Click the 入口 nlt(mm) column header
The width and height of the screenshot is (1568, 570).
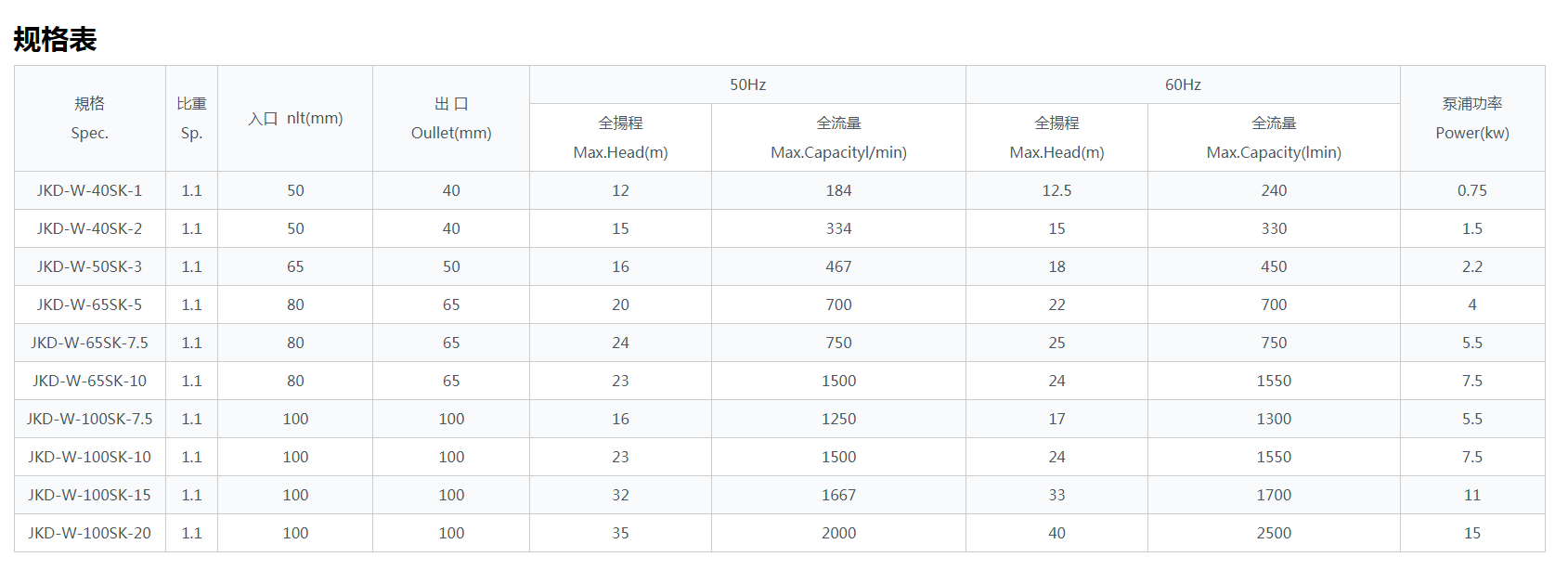tap(295, 118)
